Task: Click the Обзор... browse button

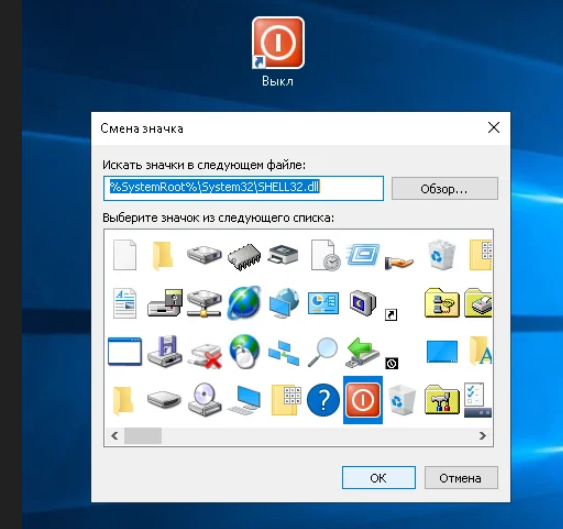Action: point(445,189)
